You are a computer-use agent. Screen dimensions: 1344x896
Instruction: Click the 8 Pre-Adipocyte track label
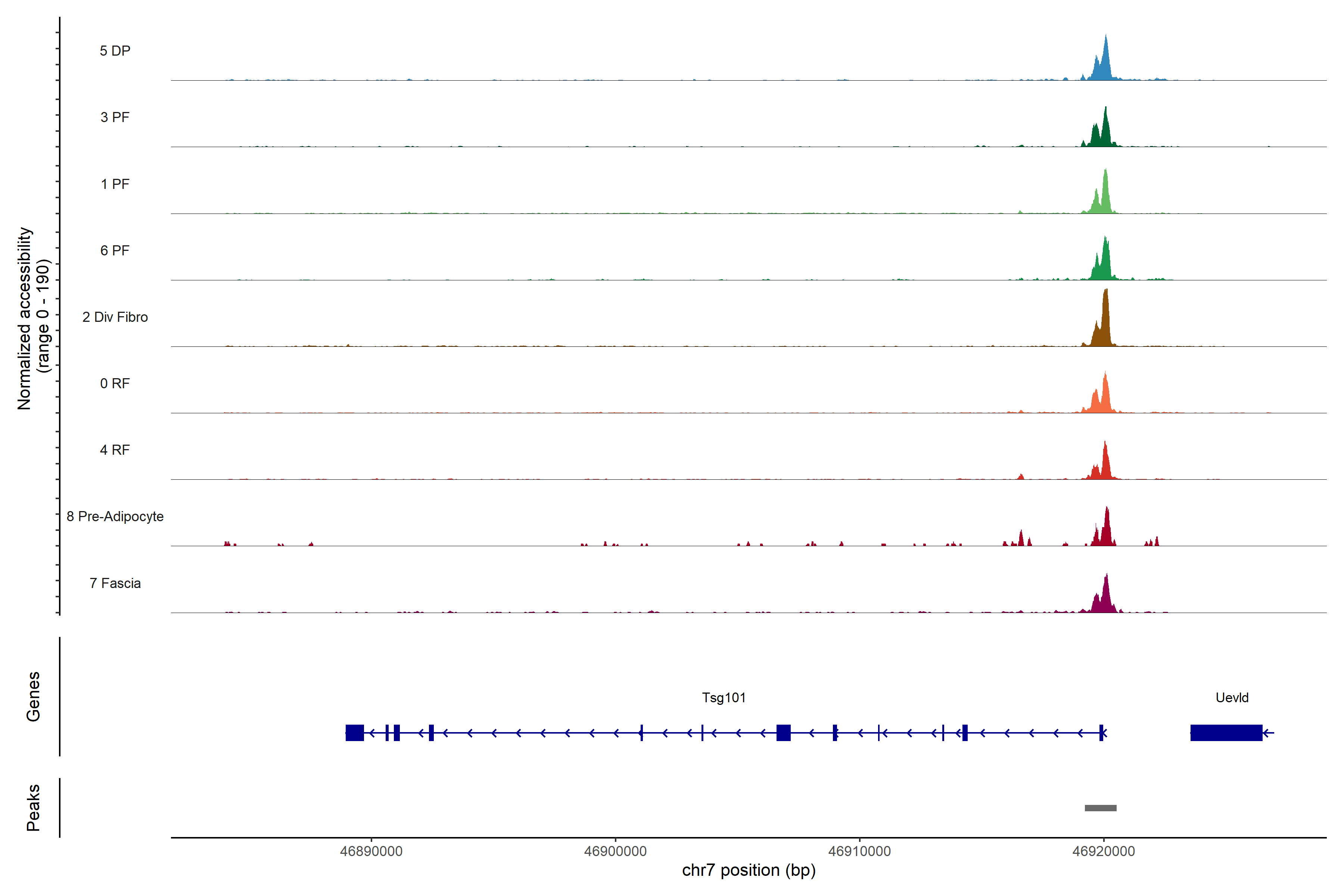(115, 517)
